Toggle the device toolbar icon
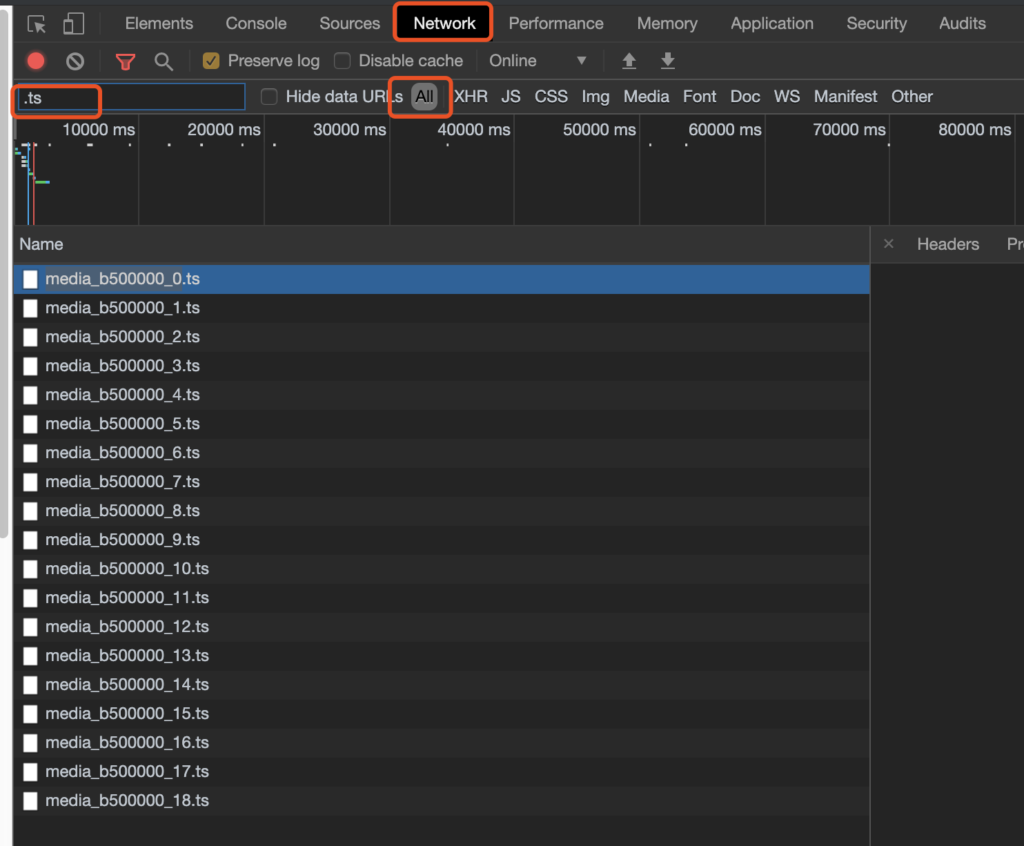The width and height of the screenshot is (1024, 846). click(x=73, y=24)
